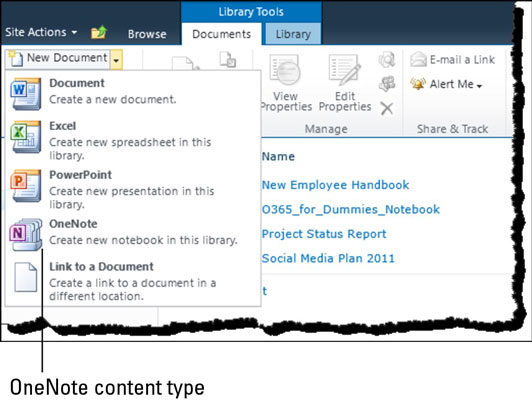This screenshot has height=400, width=532.
Task: Sort by the Name column header
Action: (278, 156)
